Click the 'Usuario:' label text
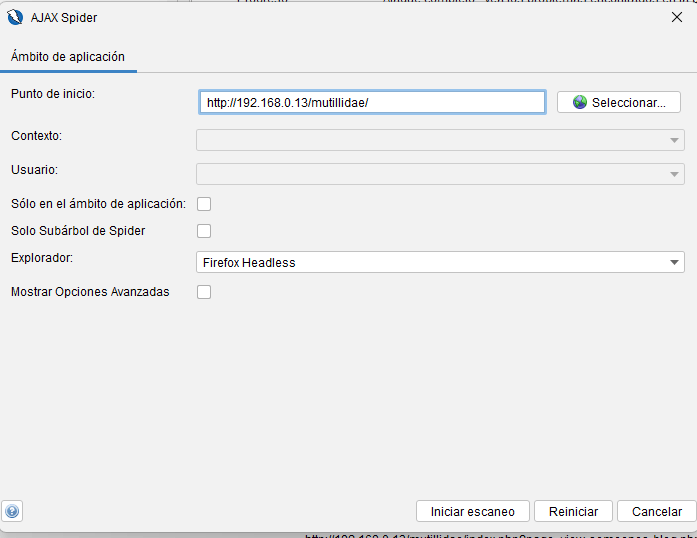697x538 pixels. point(34,169)
